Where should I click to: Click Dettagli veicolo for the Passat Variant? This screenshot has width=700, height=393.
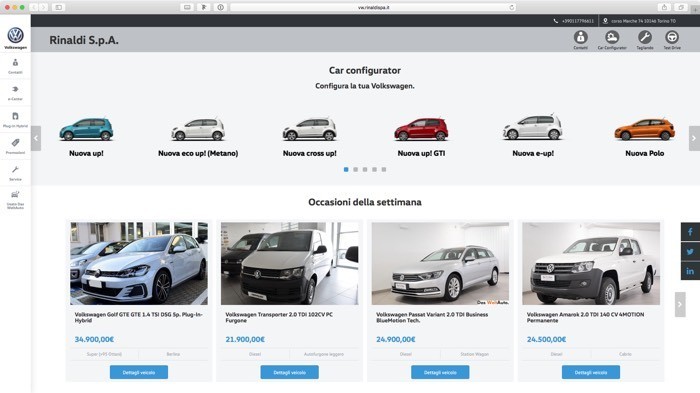point(440,372)
